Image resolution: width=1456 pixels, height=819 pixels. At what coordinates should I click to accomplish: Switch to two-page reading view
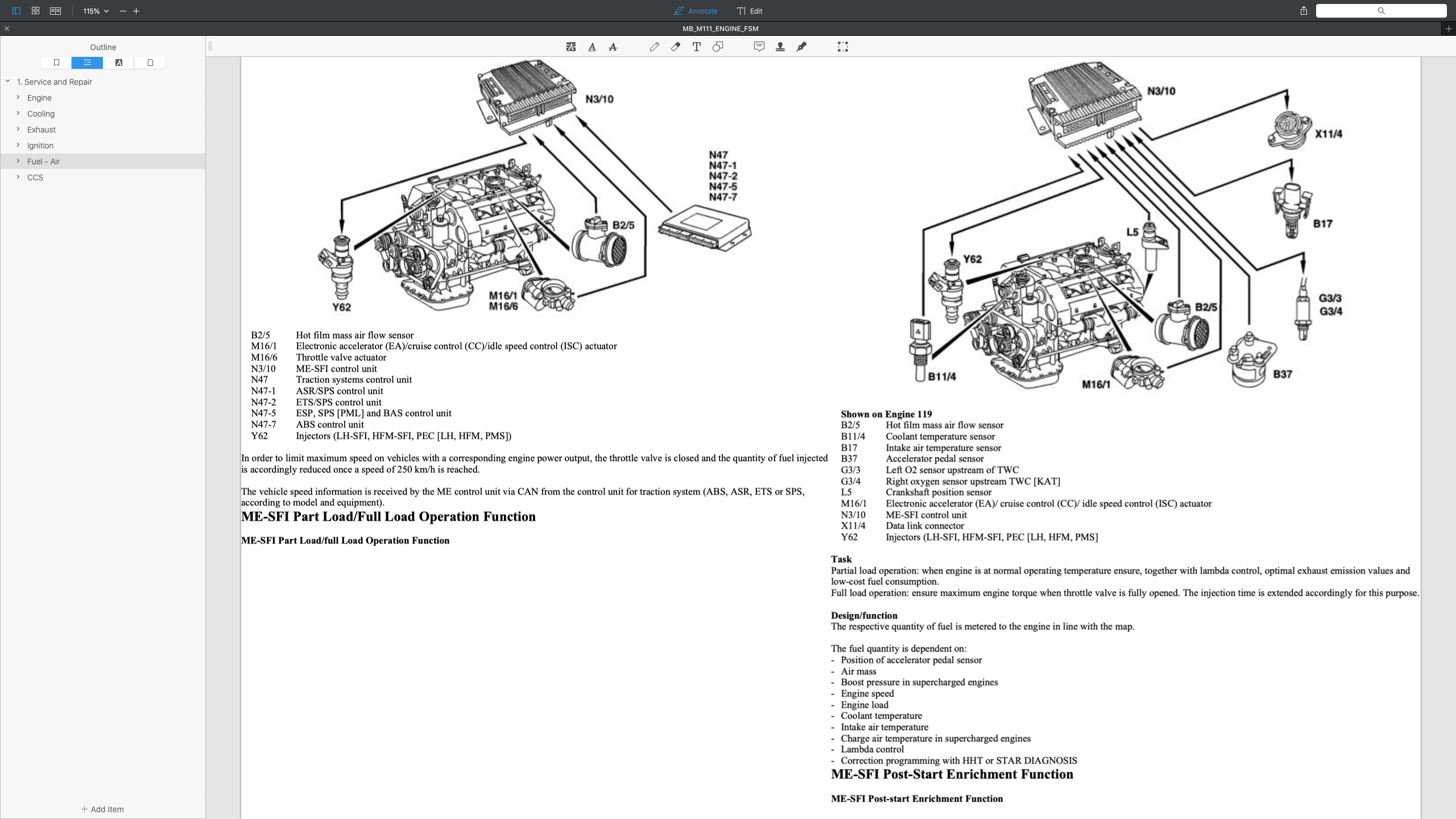55,11
